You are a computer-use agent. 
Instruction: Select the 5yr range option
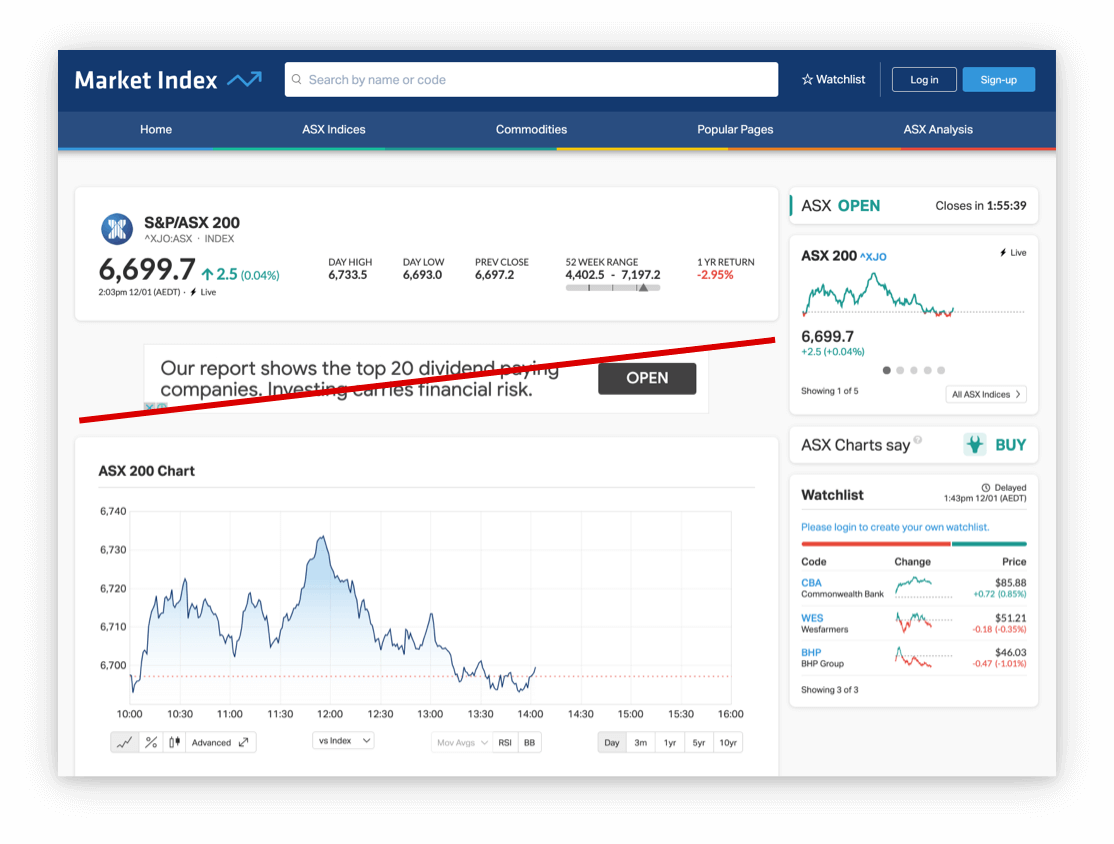[699, 742]
